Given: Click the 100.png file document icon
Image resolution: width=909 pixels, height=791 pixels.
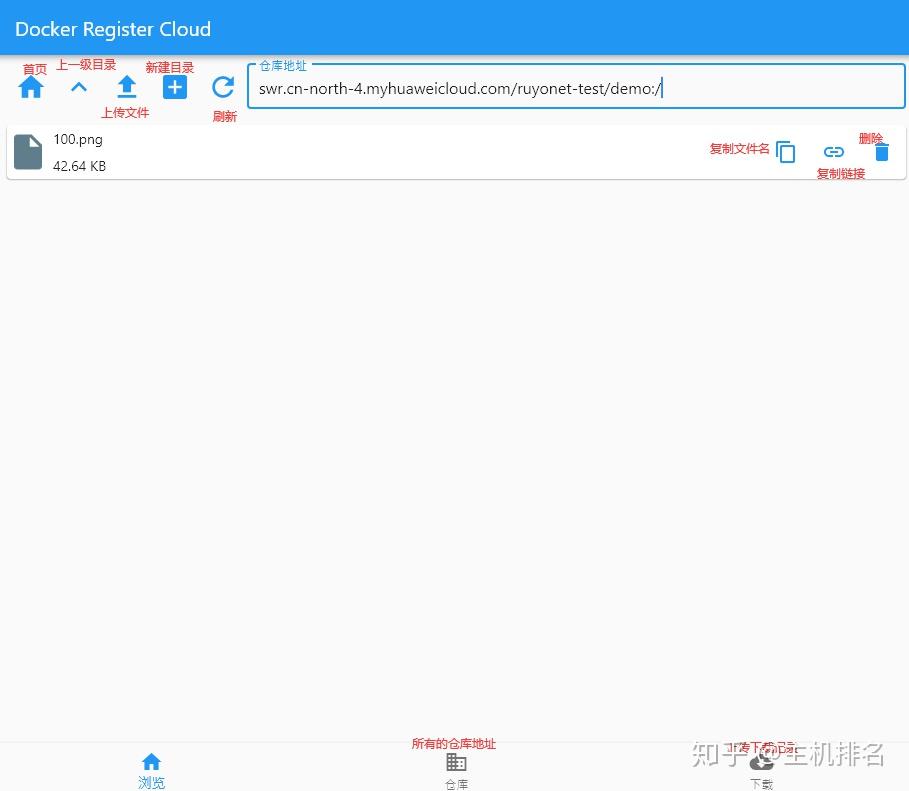Looking at the screenshot, I should point(27,151).
